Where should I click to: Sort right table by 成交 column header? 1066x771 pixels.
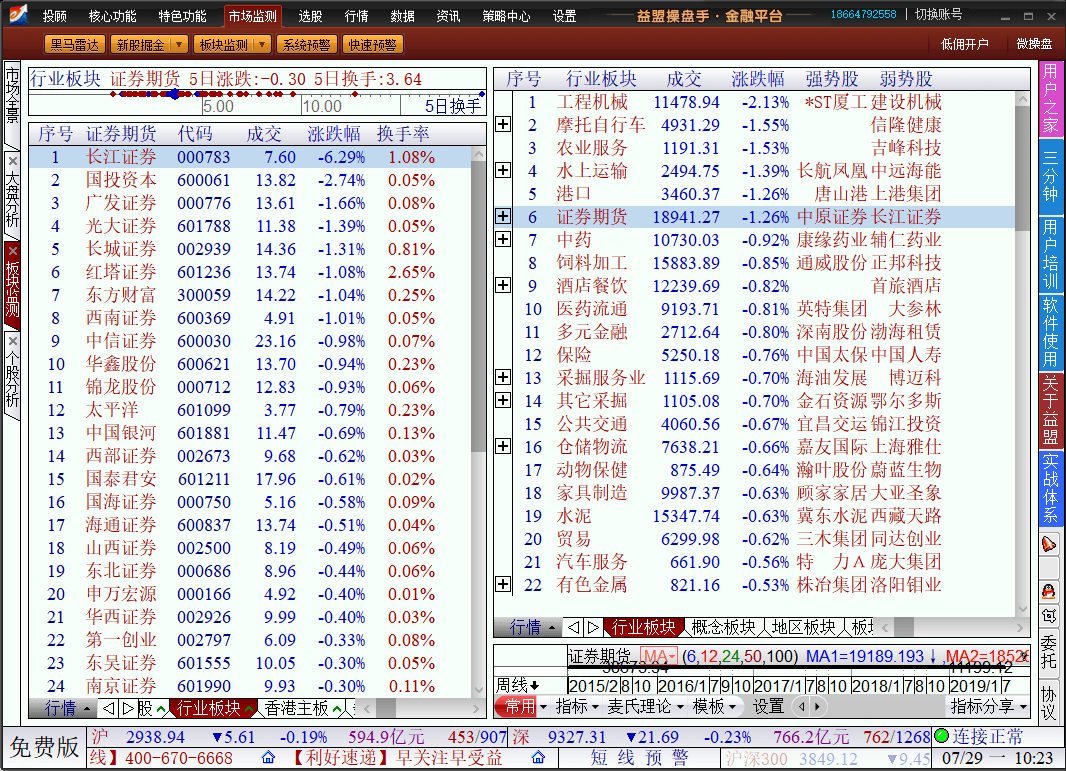point(683,79)
